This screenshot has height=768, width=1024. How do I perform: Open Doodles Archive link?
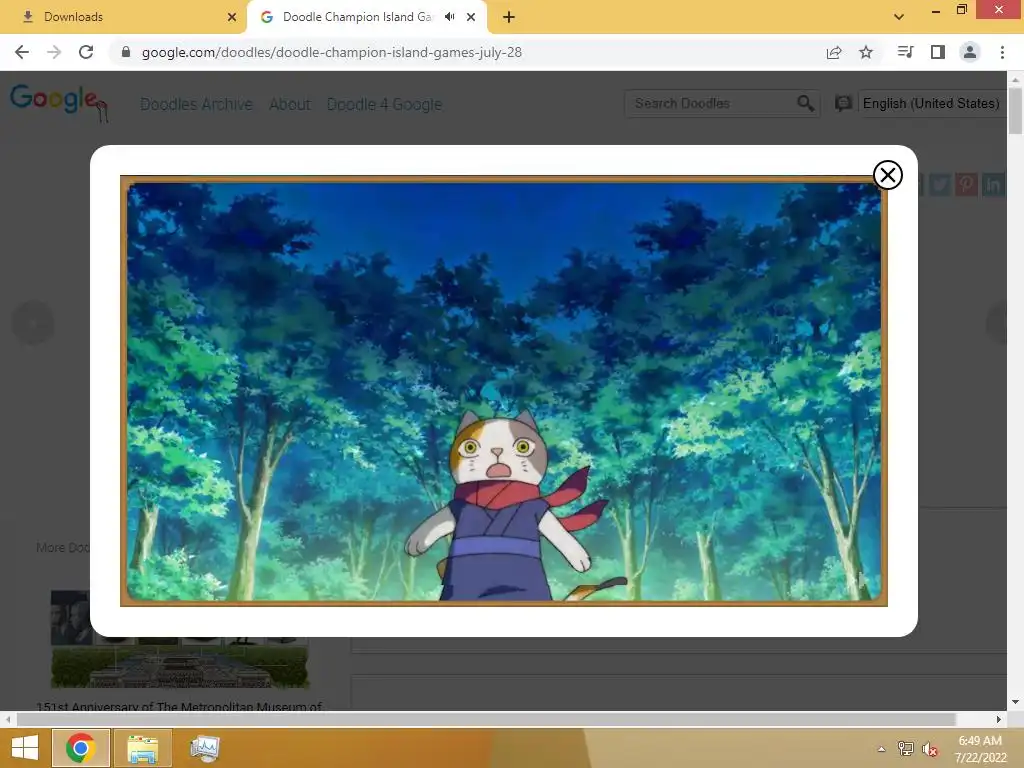click(x=196, y=104)
